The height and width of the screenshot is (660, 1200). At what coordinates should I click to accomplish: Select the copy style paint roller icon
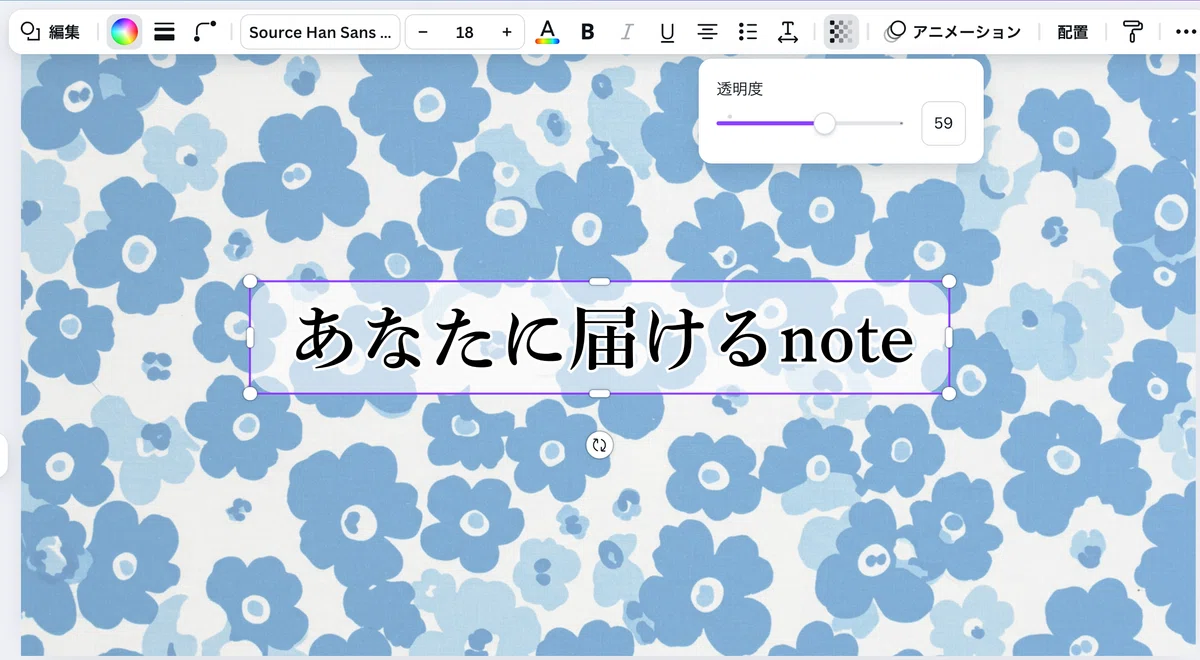click(x=1131, y=32)
